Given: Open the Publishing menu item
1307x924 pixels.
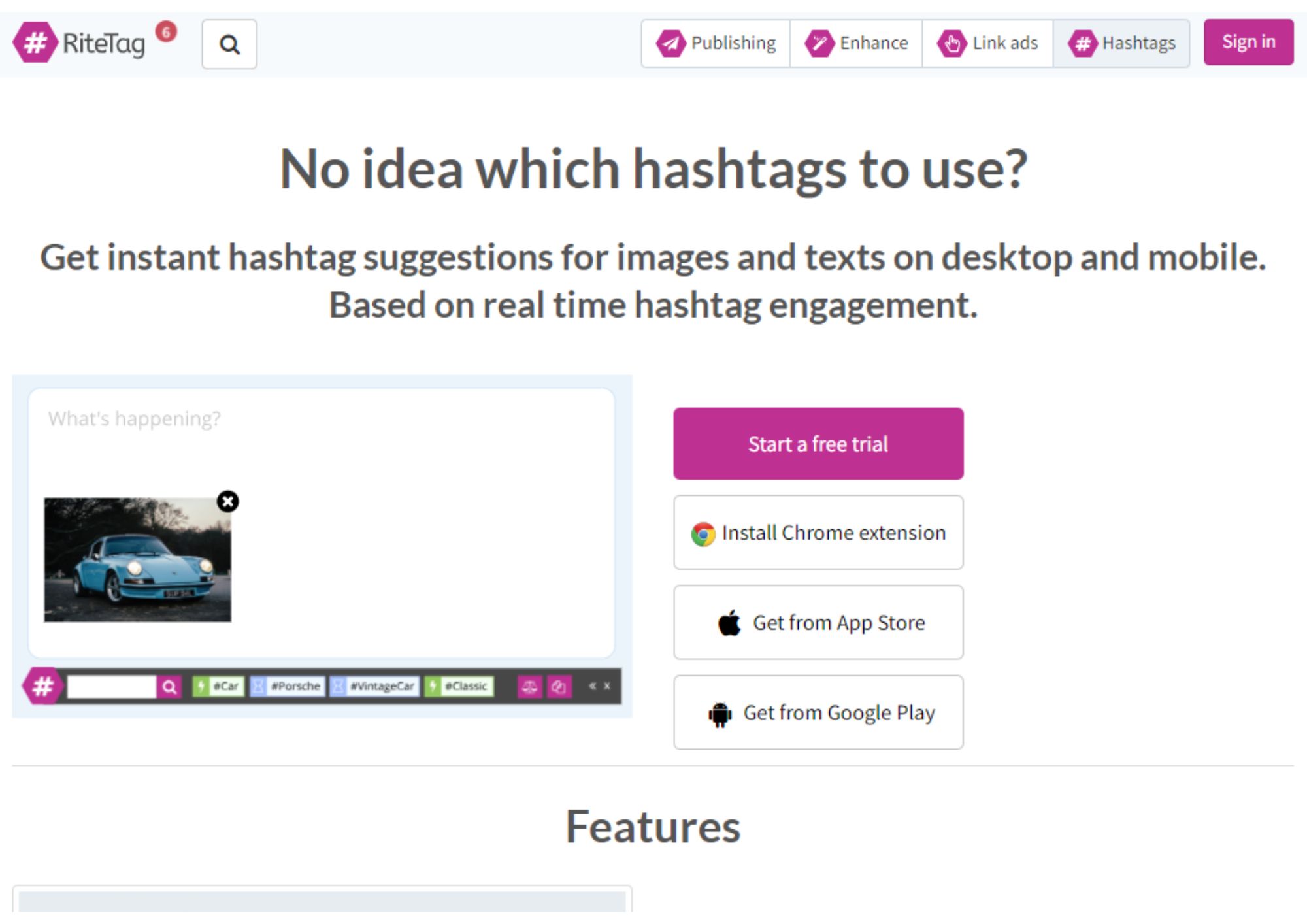Looking at the screenshot, I should pyautogui.click(x=716, y=44).
